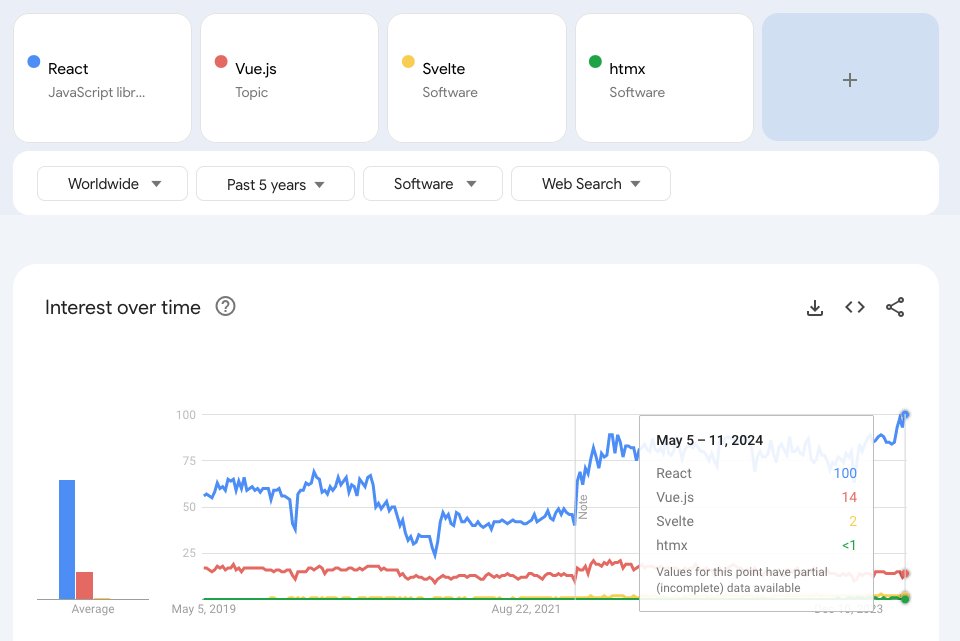Click the htmx value <1 in tooltip
This screenshot has height=641, width=960.
tap(849, 545)
